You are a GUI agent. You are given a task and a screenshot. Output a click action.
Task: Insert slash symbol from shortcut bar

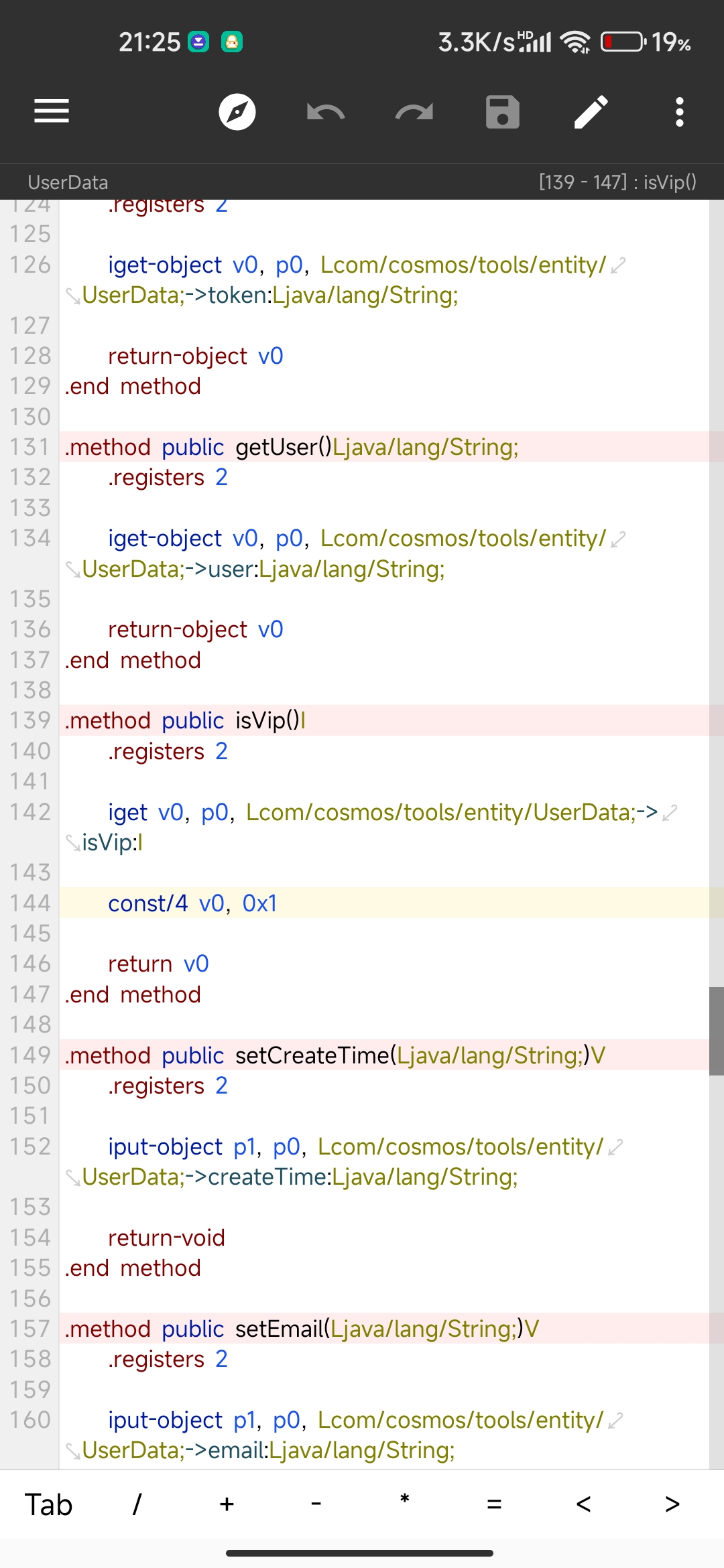[137, 1505]
